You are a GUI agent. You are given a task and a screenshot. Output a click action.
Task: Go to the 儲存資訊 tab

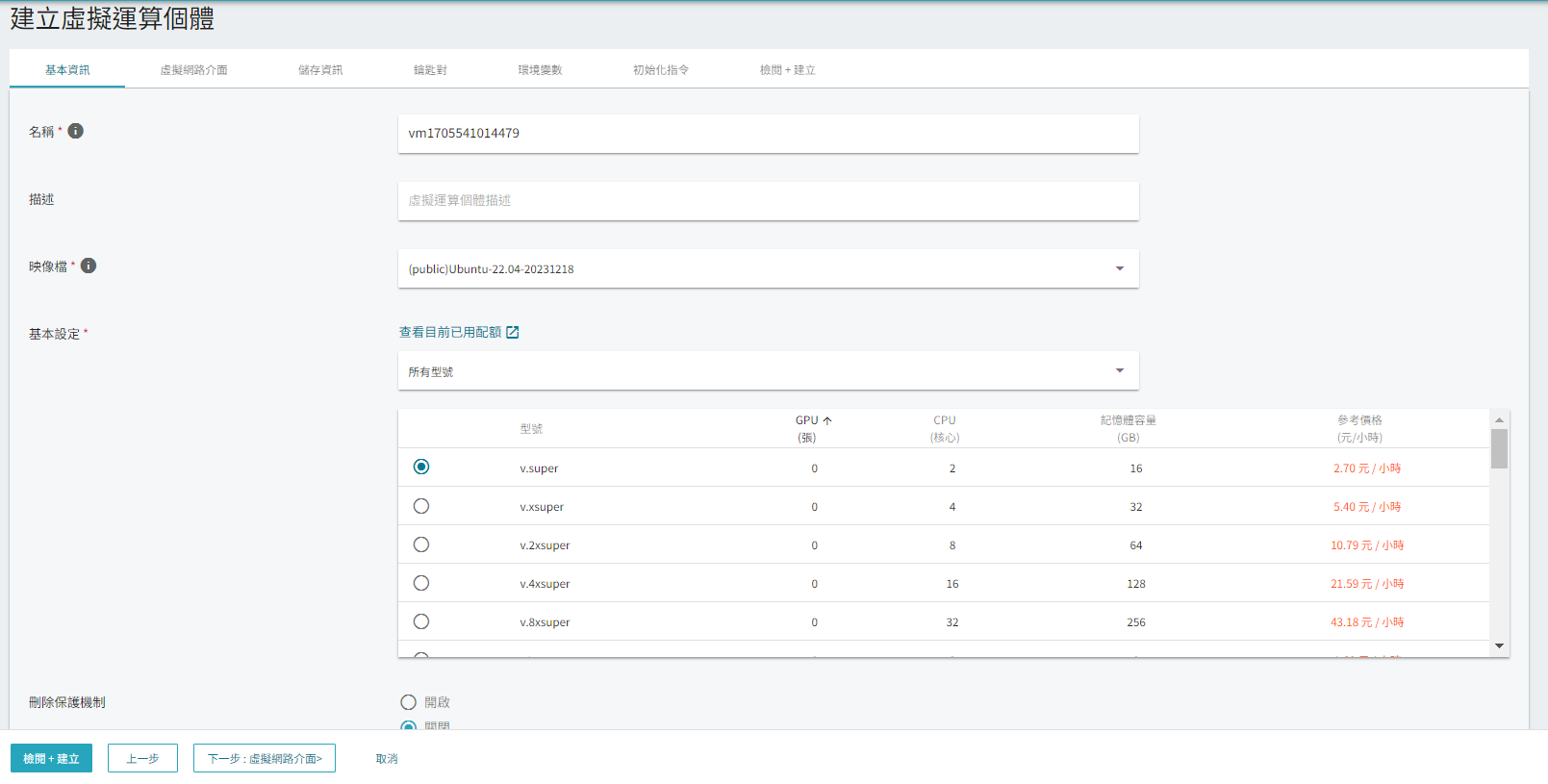pos(320,69)
